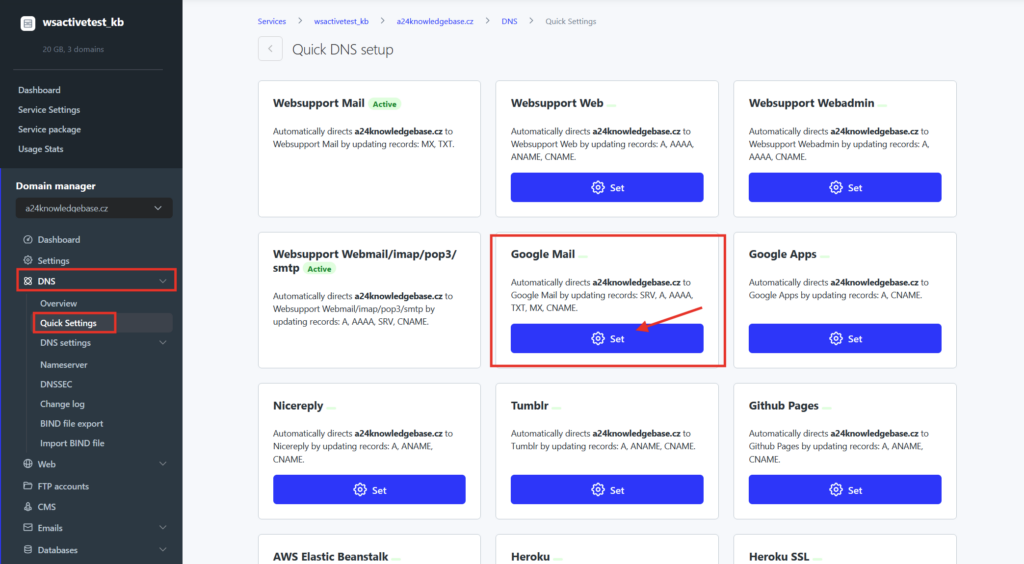Open the a24knowledgebase.cz domain dropdown
The width and height of the screenshot is (1024, 564).
94,208
